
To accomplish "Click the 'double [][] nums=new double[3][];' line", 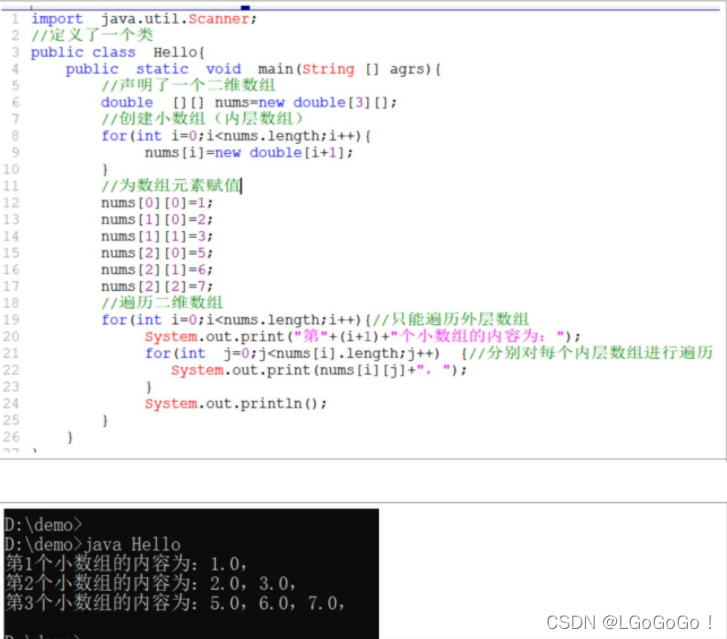I will point(249,102).
